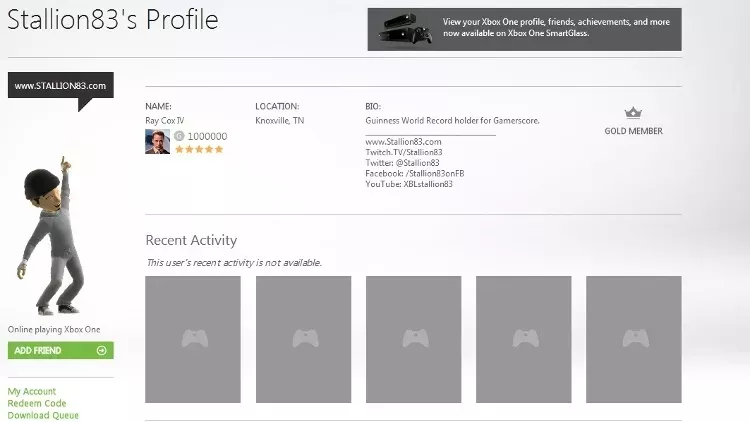
Task: Click the ADD FRIEND button
Action: pos(61,350)
